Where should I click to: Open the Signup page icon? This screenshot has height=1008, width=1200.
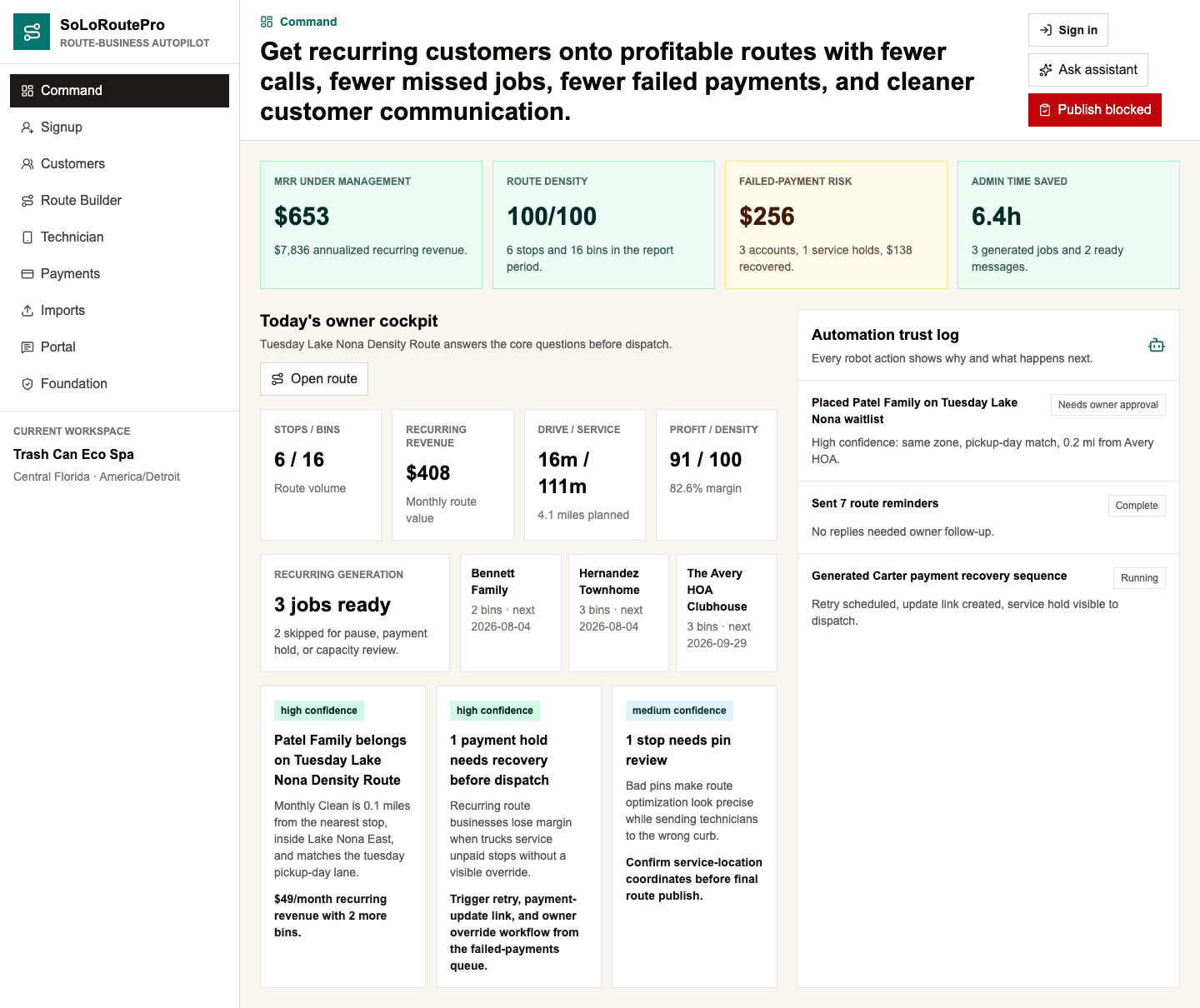[x=27, y=127]
